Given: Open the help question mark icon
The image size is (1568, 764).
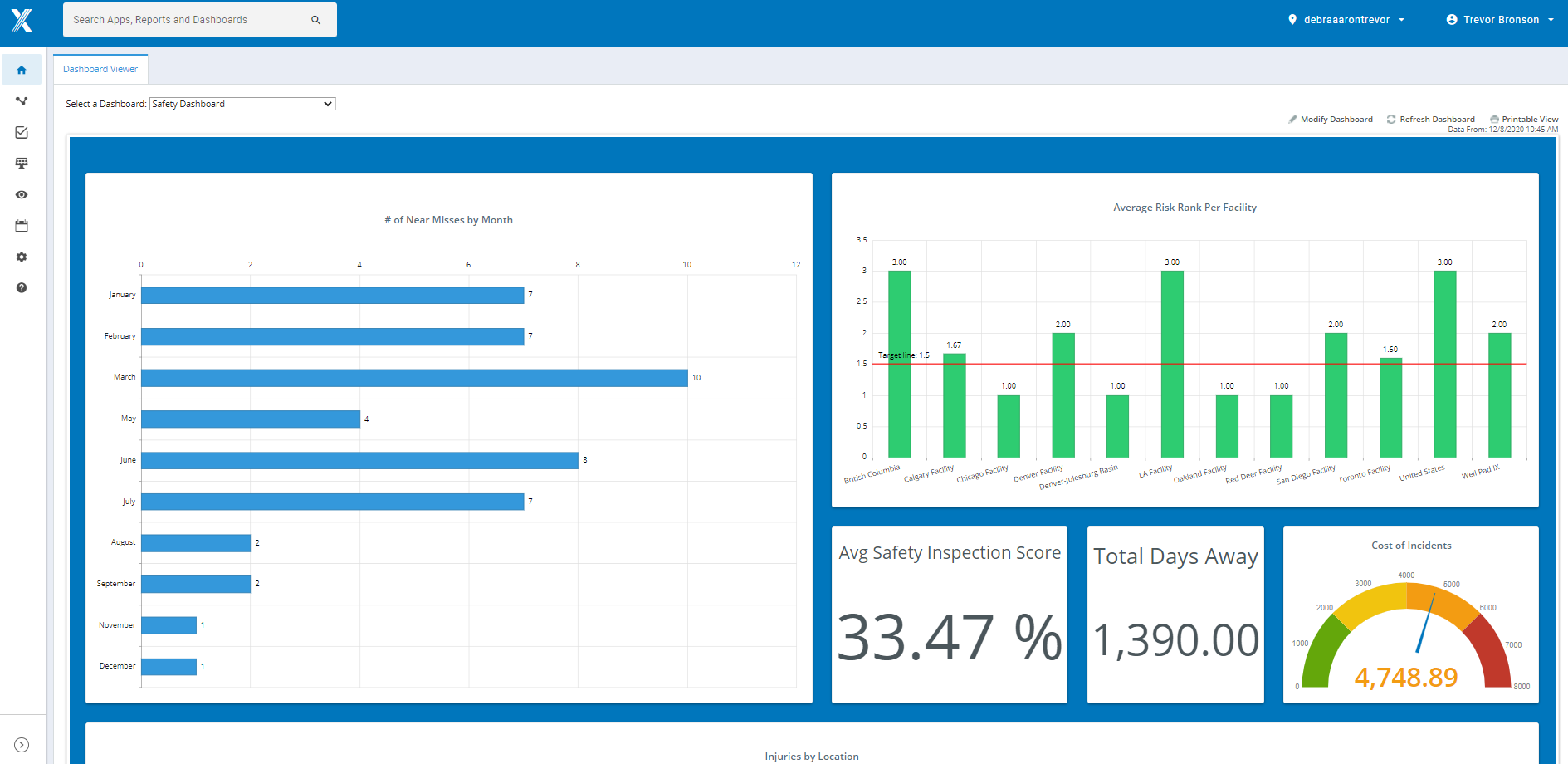Looking at the screenshot, I should pyautogui.click(x=22, y=287).
